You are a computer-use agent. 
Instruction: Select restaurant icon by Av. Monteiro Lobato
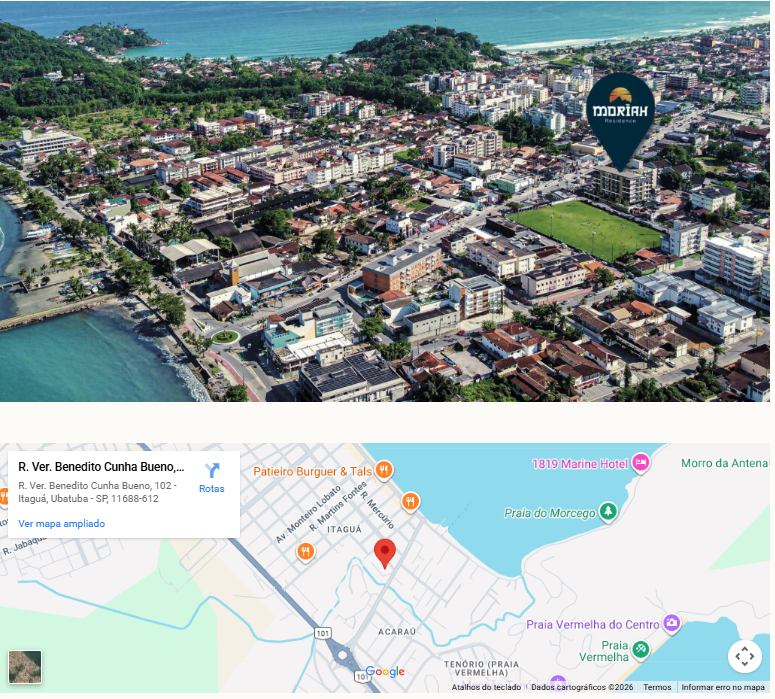click(x=306, y=551)
